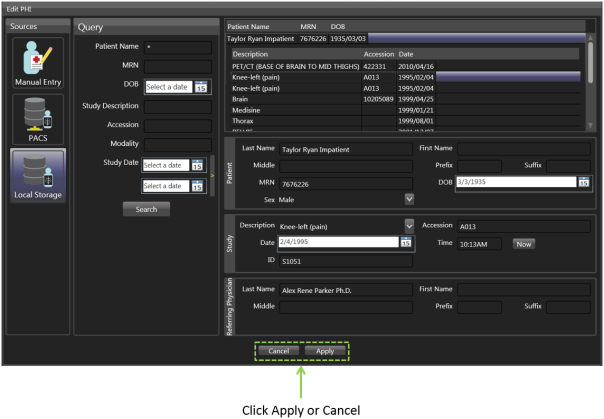
Task: Open calendar icon for Patient DOB
Action: 584,182
